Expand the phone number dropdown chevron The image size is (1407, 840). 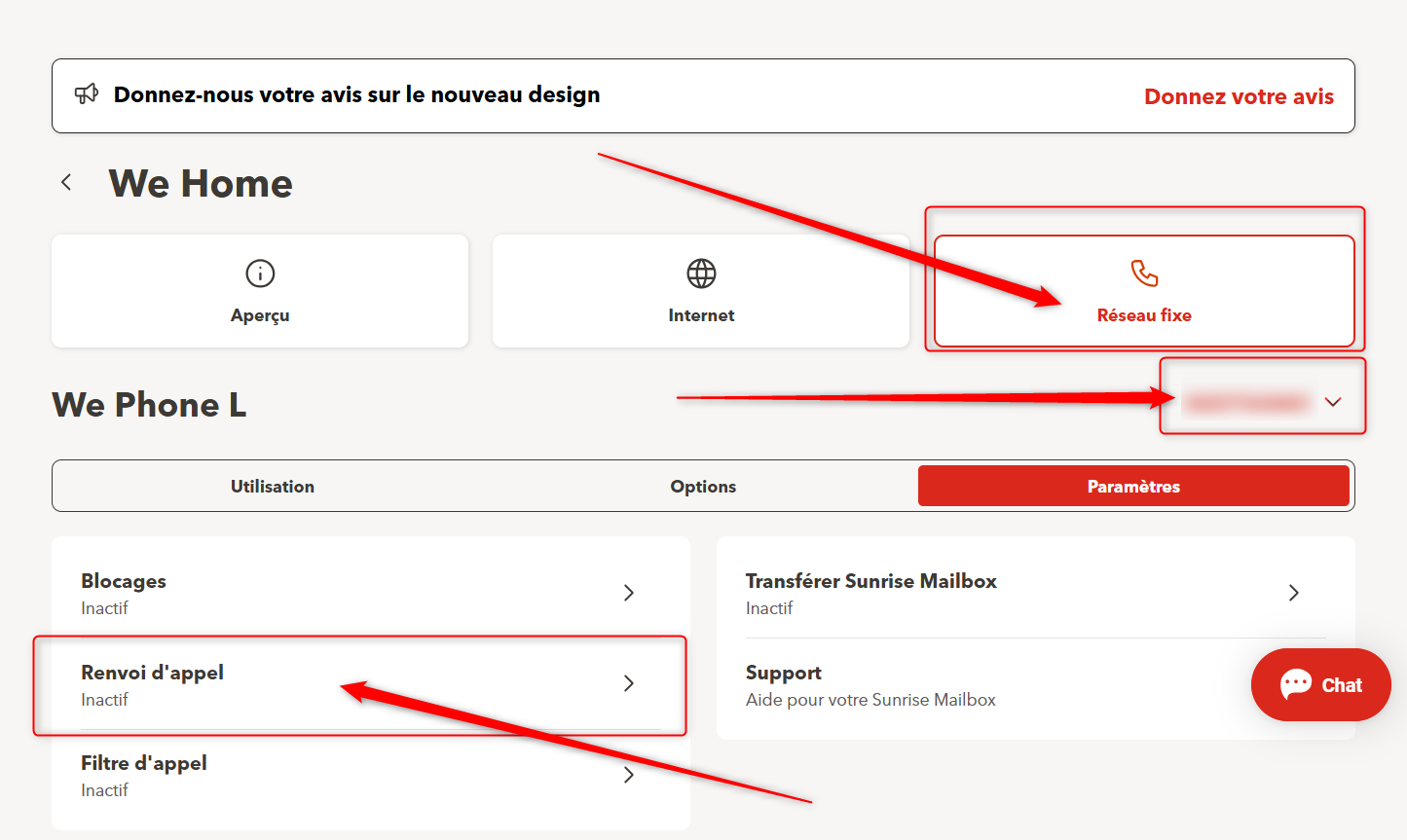1333,402
